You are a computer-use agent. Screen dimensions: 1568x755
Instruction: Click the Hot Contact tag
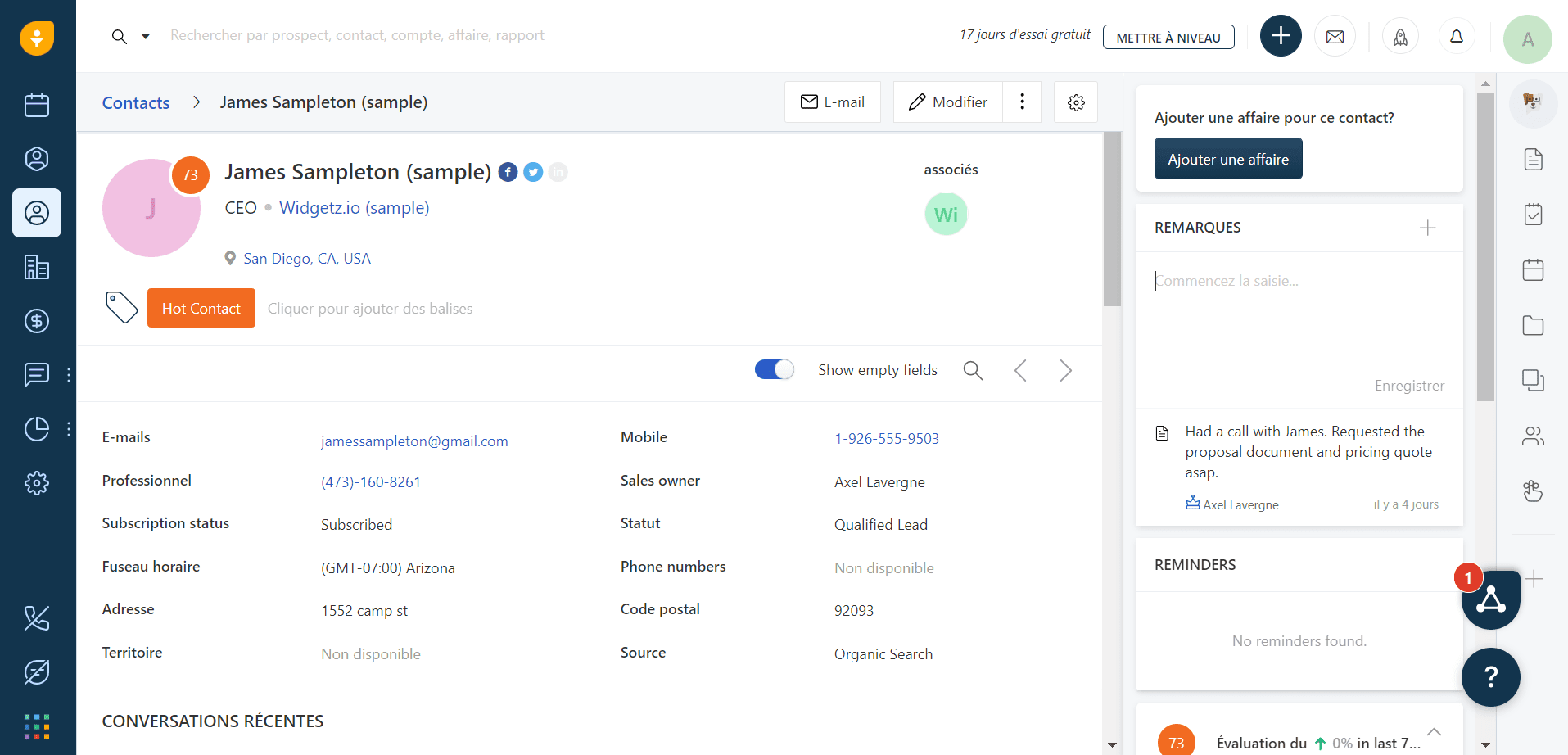[201, 308]
